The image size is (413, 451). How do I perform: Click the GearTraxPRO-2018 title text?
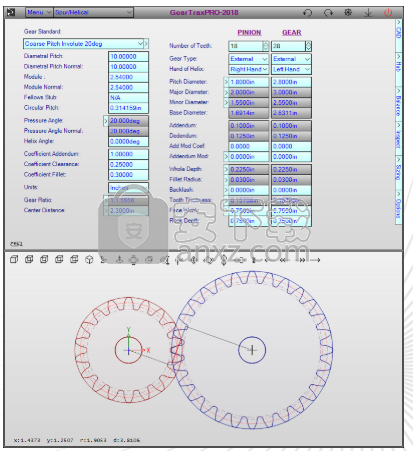pos(204,13)
